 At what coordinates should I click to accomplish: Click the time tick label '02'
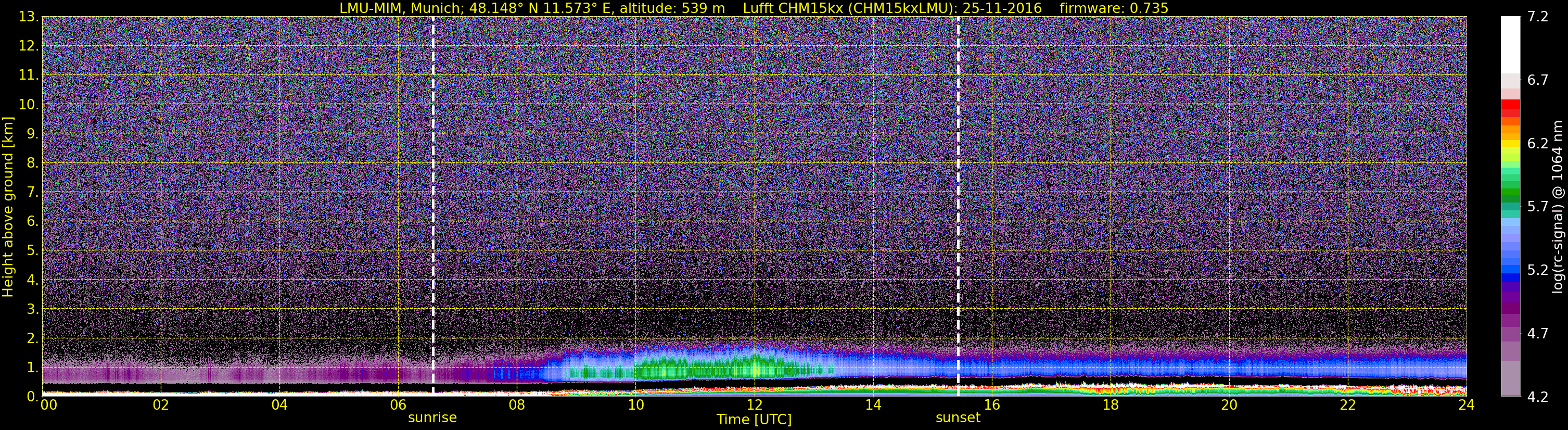click(161, 404)
